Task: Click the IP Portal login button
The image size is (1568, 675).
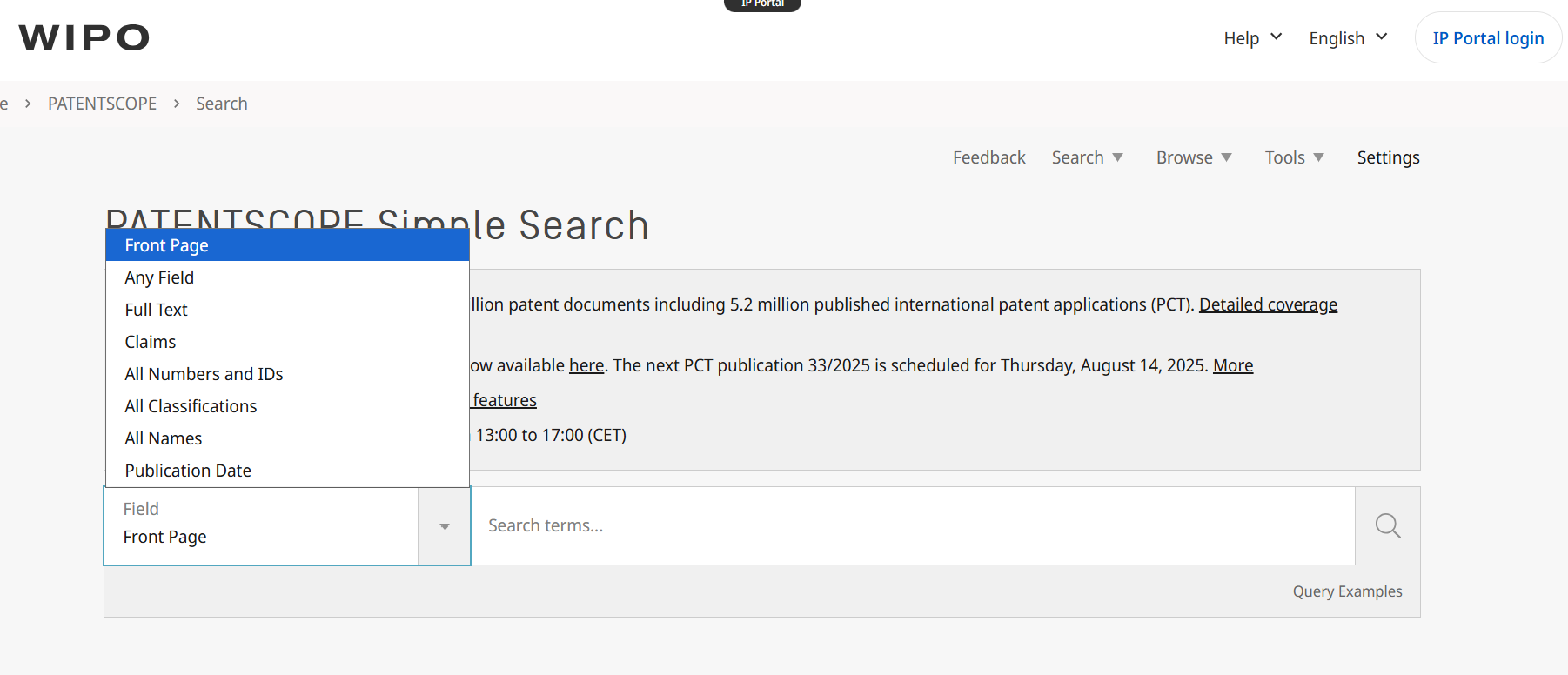Action: pos(1488,38)
